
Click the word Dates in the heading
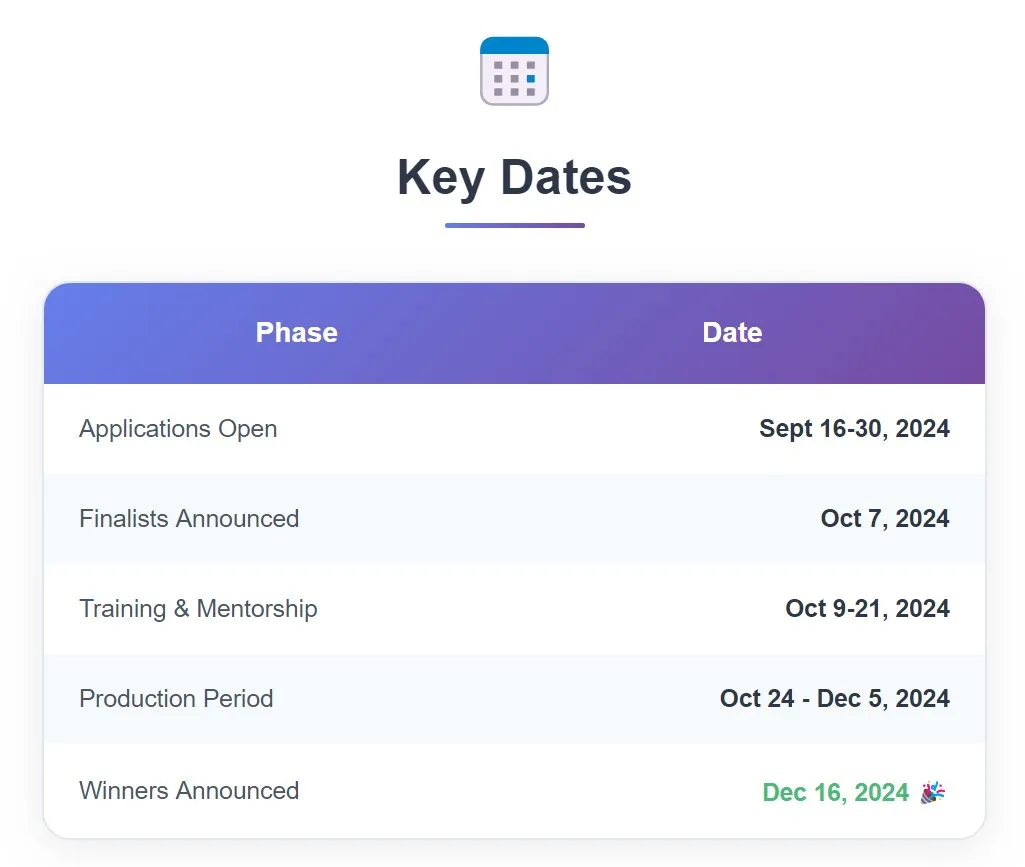tap(566, 177)
